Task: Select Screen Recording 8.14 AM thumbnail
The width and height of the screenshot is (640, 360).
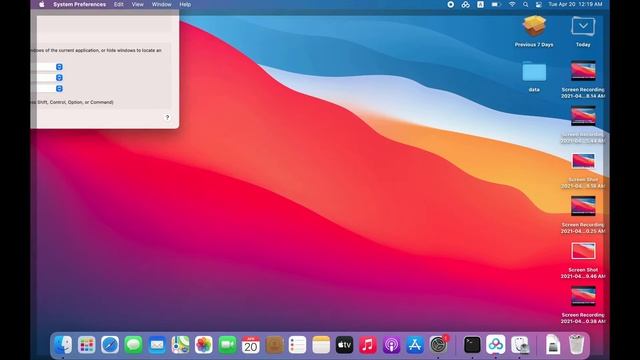Action: (583, 71)
